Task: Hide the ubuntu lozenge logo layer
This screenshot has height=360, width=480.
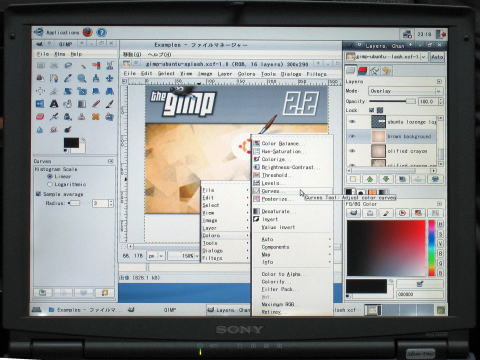Action: [x=352, y=122]
